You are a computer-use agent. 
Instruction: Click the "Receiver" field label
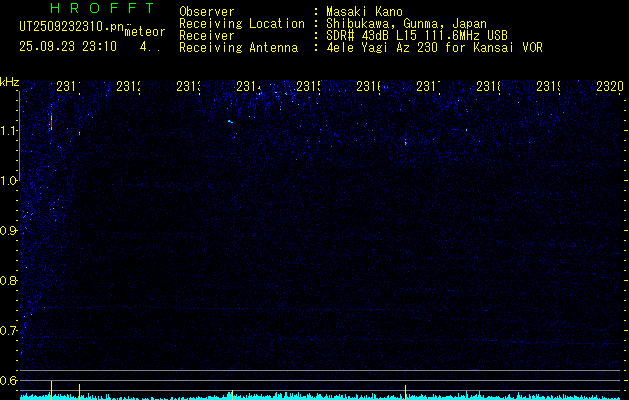click(207, 36)
